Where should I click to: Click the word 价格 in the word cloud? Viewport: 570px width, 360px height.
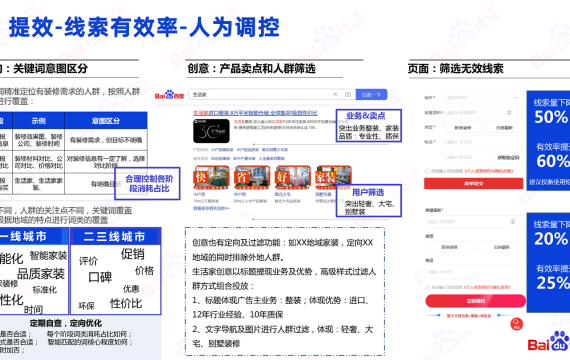point(144,271)
